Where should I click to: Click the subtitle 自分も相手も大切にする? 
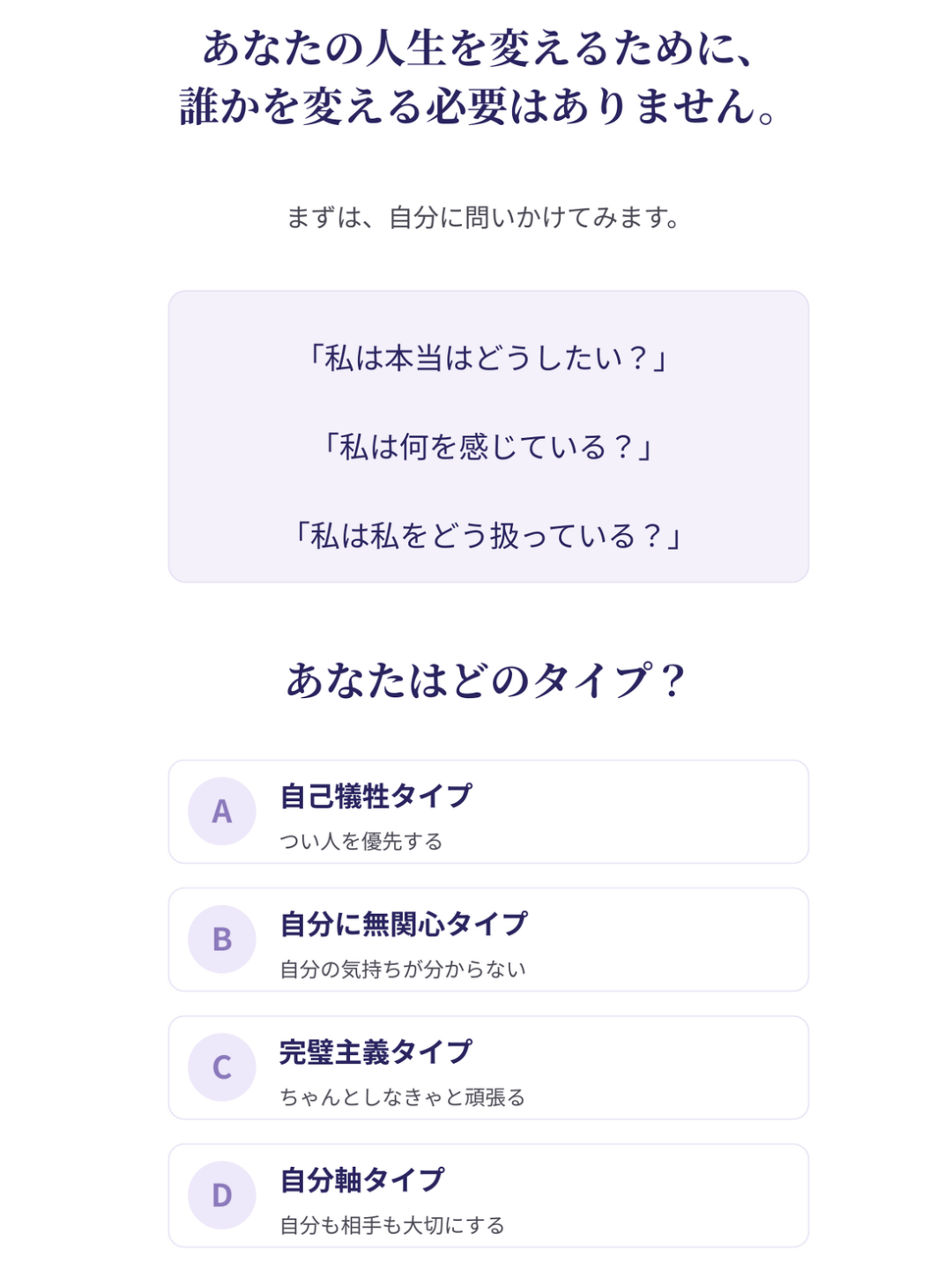point(392,1224)
